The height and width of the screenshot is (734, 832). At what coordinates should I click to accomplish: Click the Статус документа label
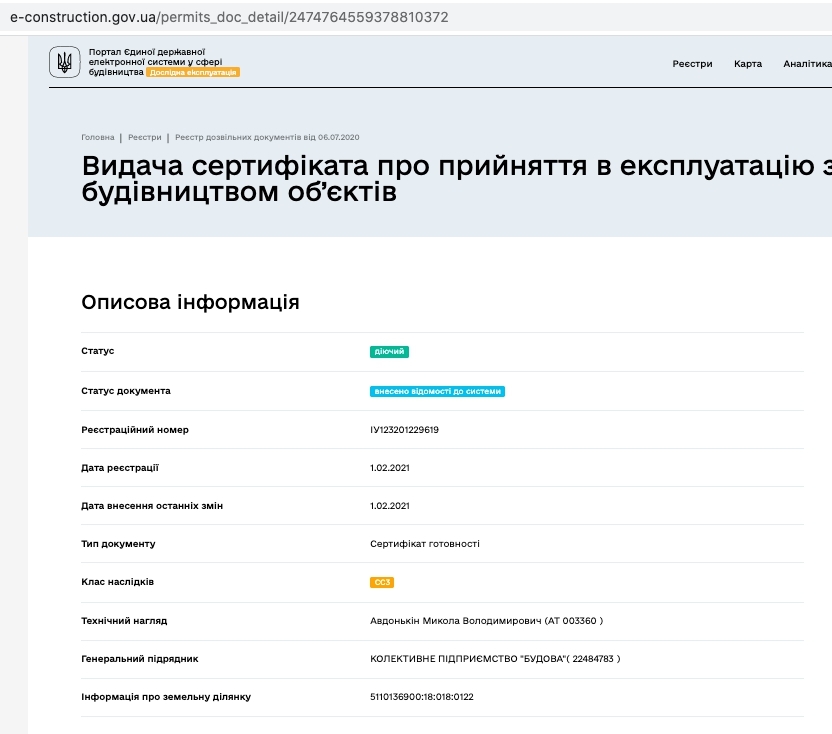pos(126,391)
